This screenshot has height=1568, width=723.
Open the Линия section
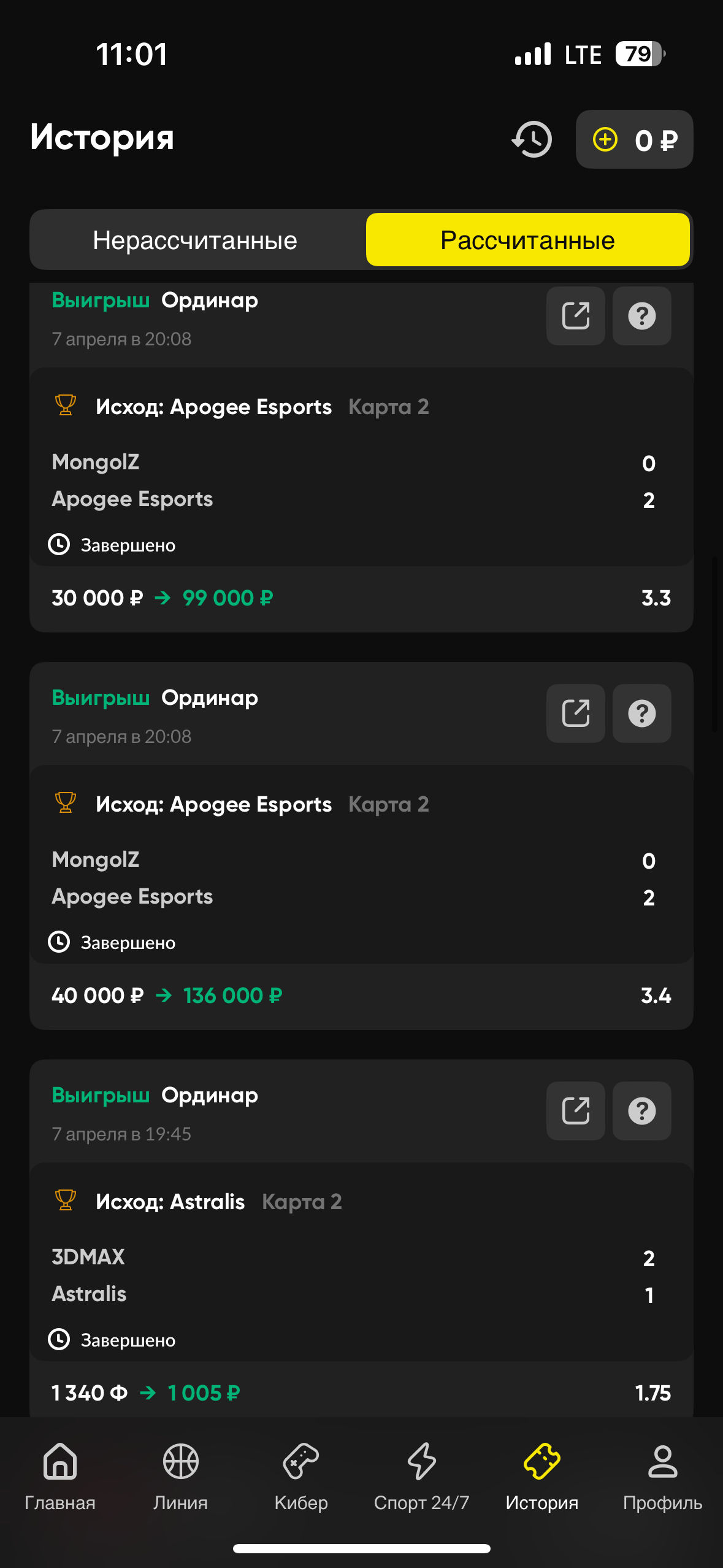(180, 1476)
